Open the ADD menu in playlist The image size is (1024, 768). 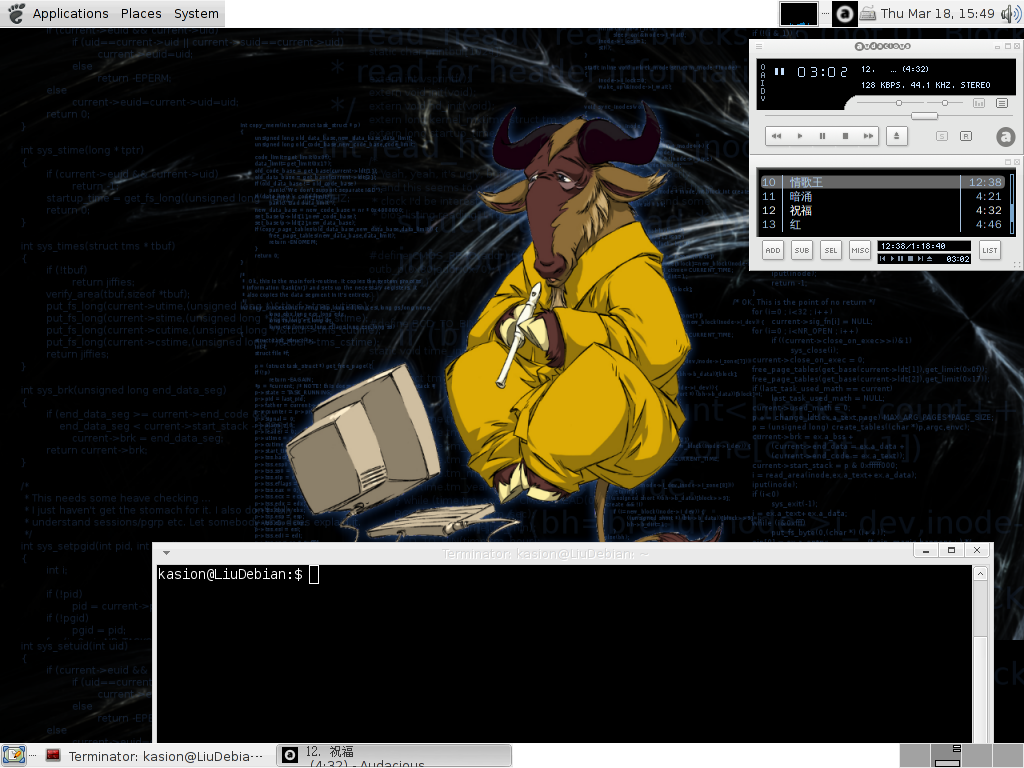[773, 250]
